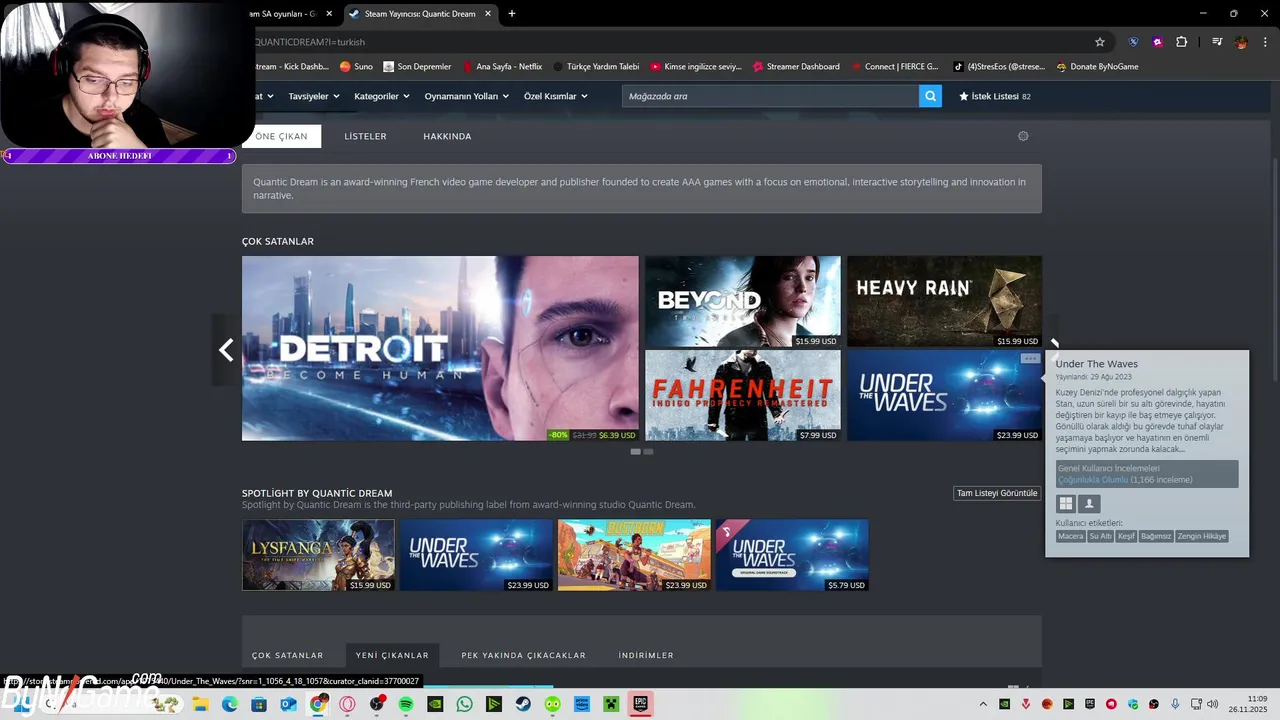Open Steam from the taskbar
The height and width of the screenshot is (720, 1280).
(x=523, y=704)
